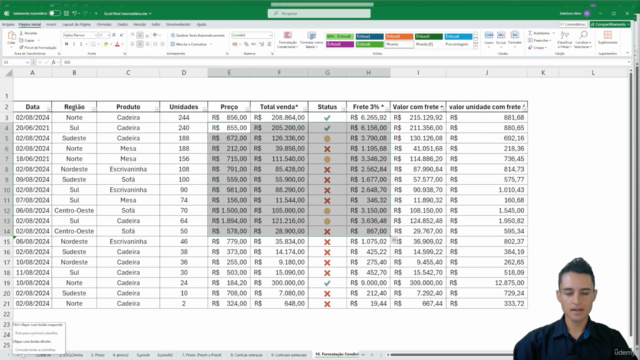Viewport: 640px width, 360px height.
Task: Click the Pesquisar search box
Action: point(319,13)
